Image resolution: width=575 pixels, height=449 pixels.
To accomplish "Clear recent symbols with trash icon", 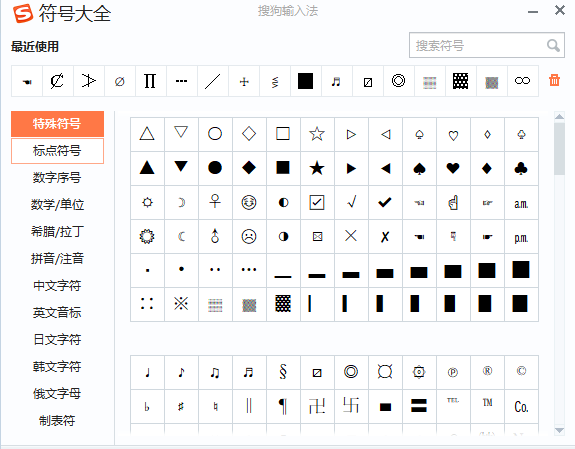I will tap(554, 80).
